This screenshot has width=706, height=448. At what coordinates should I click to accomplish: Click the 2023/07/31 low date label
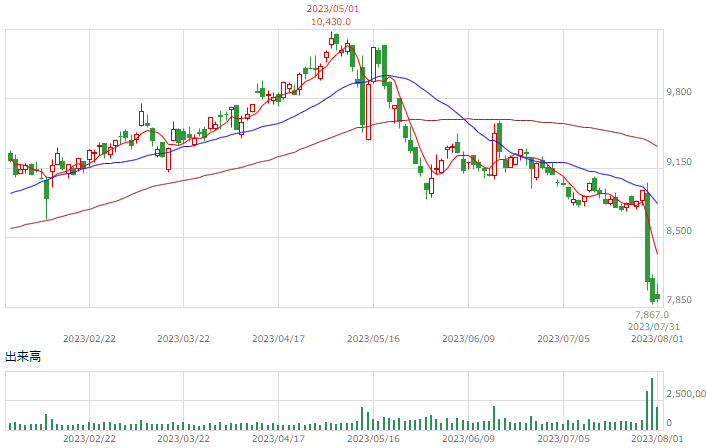(654, 326)
